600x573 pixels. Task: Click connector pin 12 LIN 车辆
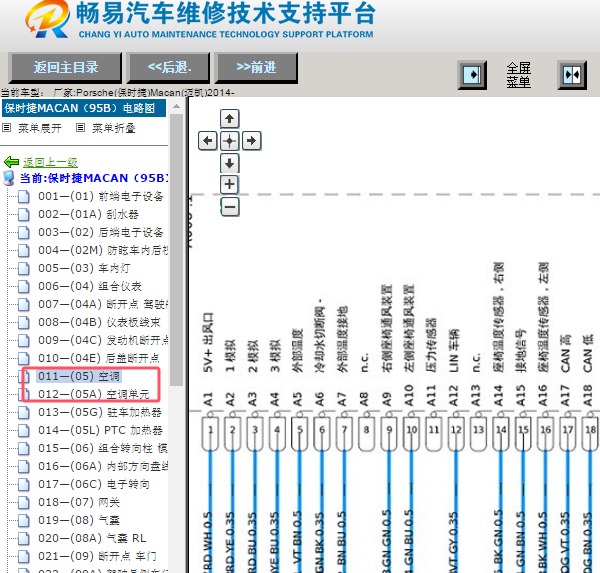[x=456, y=433]
